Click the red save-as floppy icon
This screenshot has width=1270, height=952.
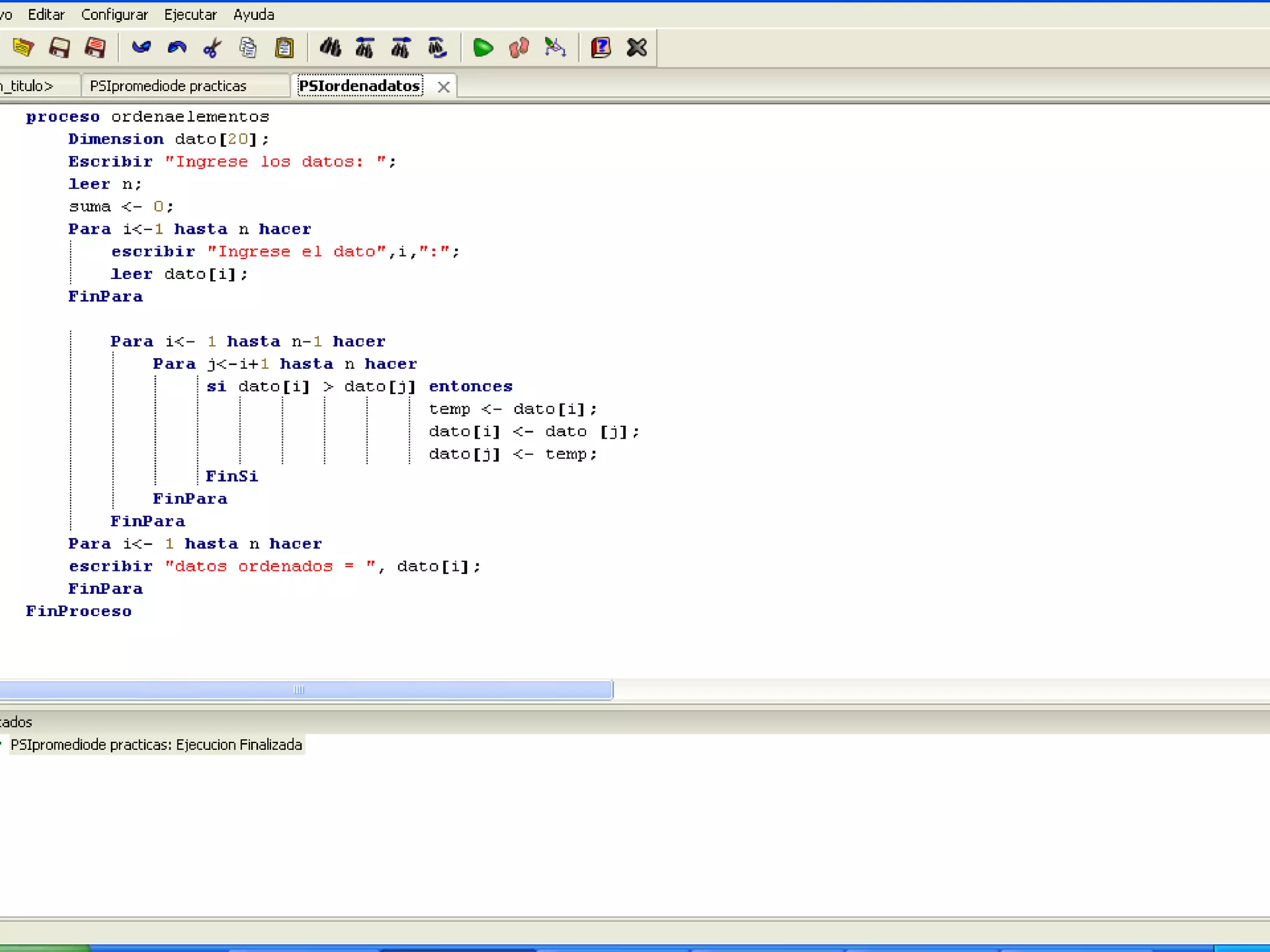95,48
